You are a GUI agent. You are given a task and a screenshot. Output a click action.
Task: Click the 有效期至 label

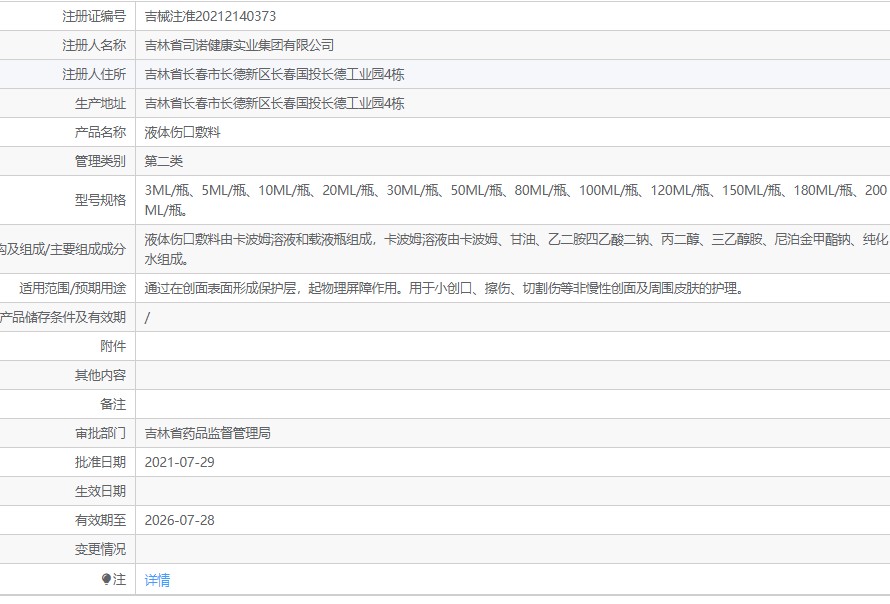100,520
